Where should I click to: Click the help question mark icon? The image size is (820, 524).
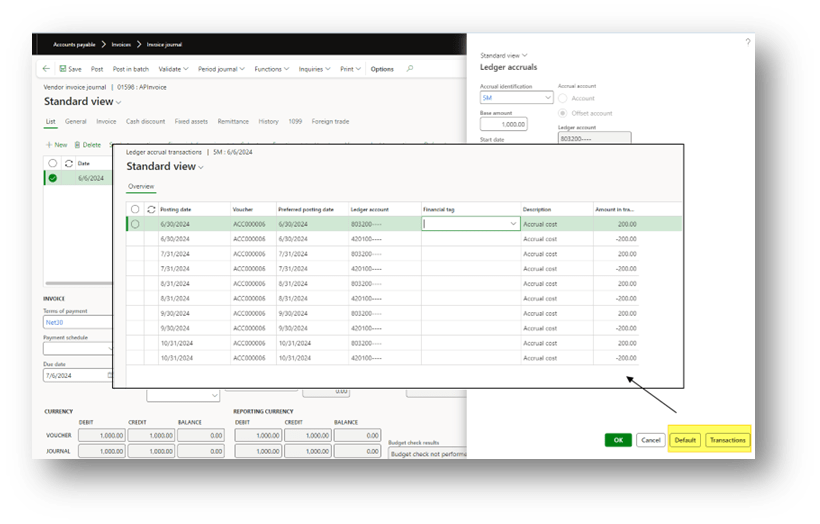coord(747,42)
